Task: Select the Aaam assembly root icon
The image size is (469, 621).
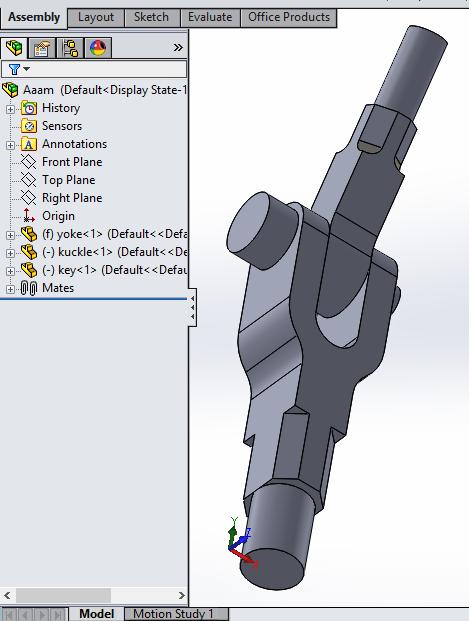Action: [11, 90]
